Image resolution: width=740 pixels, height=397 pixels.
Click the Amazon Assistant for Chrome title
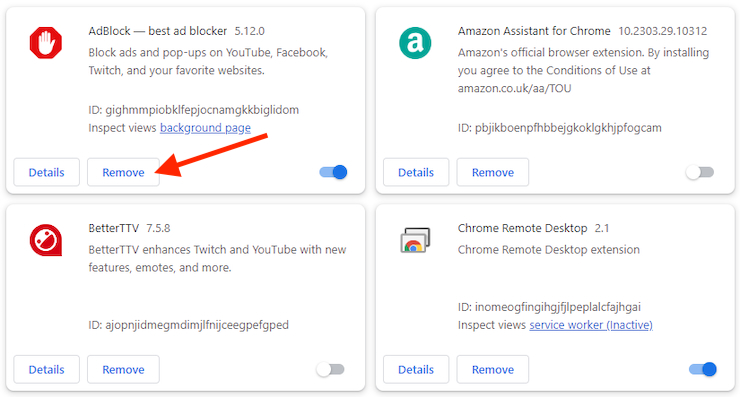pos(534,31)
